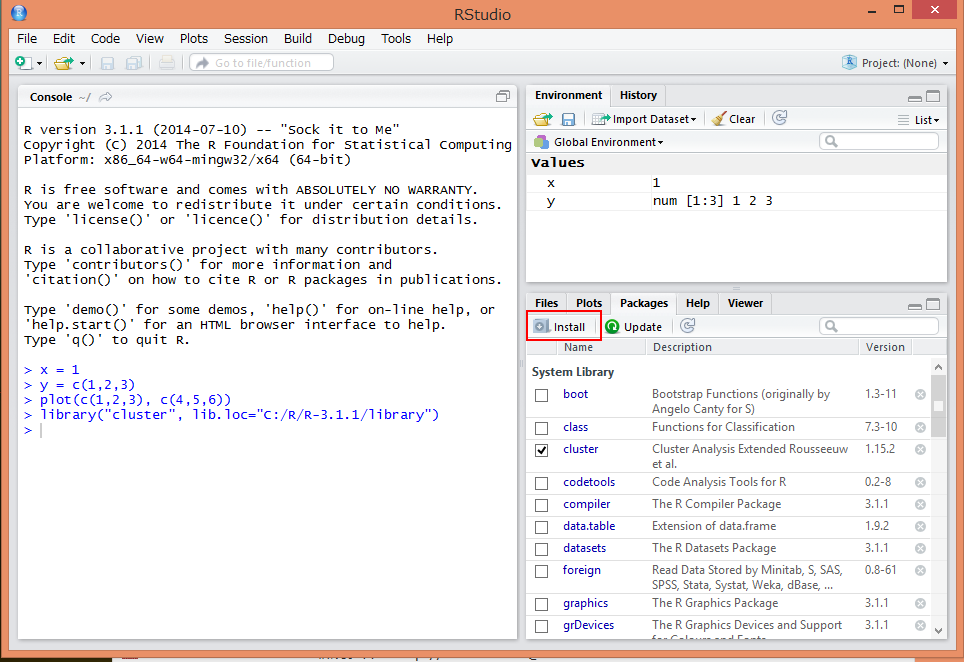Image resolution: width=964 pixels, height=662 pixels.
Task: Click the RStudio logo in the title bar
Action: (x=19, y=13)
